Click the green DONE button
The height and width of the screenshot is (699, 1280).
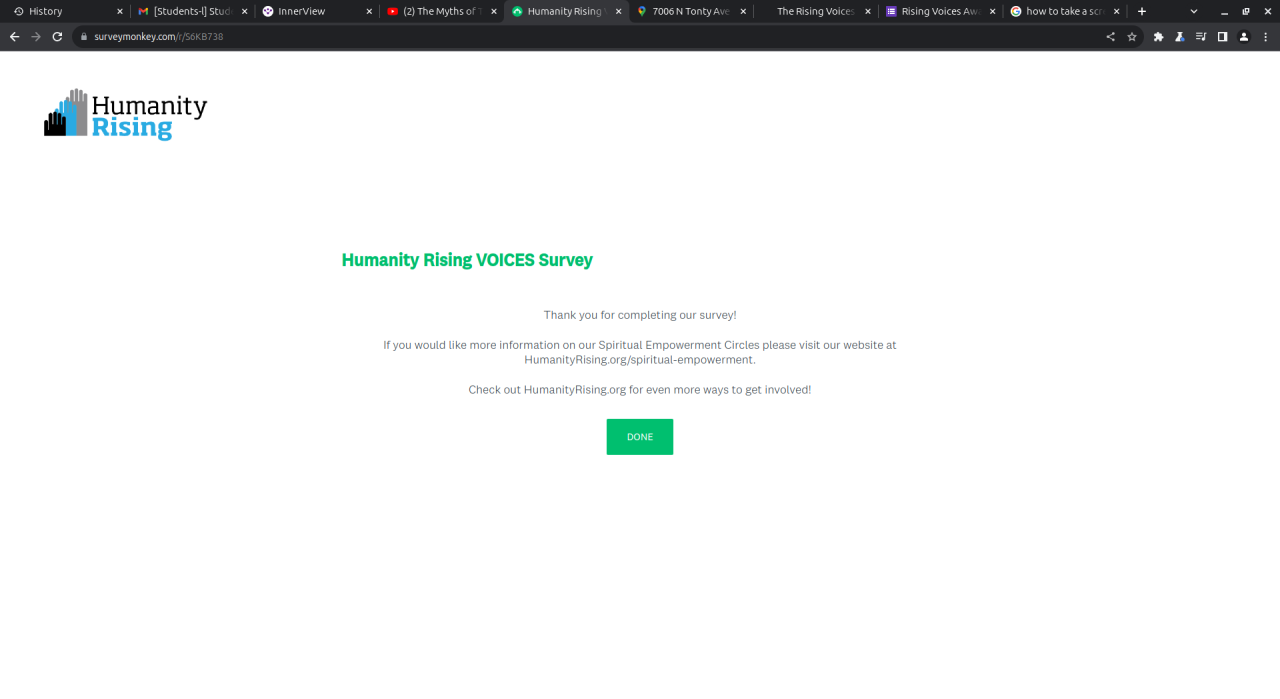tap(639, 437)
